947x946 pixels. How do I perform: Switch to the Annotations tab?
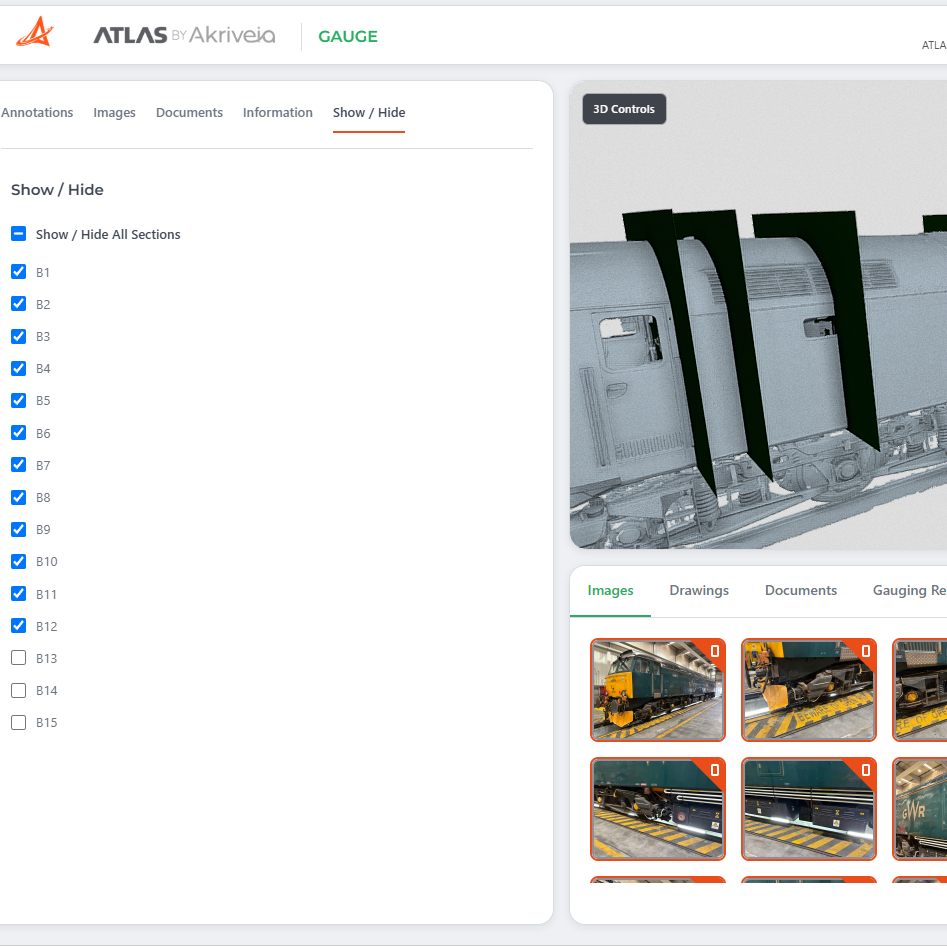pyautogui.click(x=37, y=112)
